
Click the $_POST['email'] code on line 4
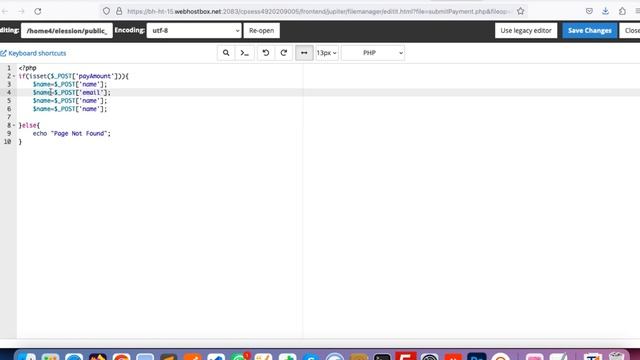point(82,92)
